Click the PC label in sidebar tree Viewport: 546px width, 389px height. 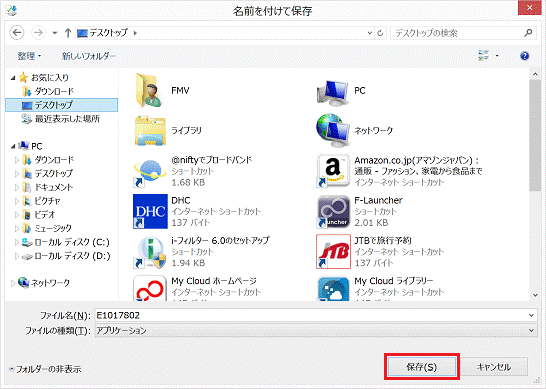coord(37,146)
